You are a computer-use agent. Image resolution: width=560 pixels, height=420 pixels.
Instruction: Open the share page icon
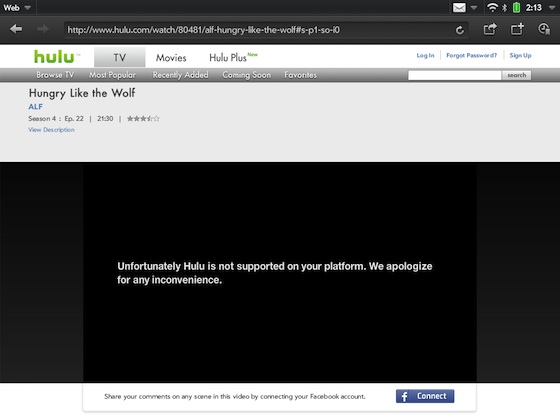pos(490,29)
